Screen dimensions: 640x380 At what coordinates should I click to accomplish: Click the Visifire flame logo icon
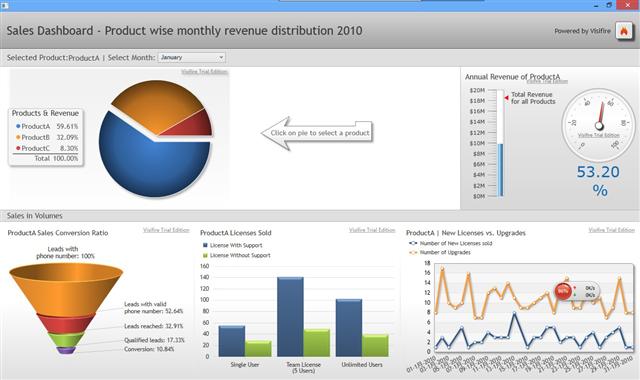(624, 31)
